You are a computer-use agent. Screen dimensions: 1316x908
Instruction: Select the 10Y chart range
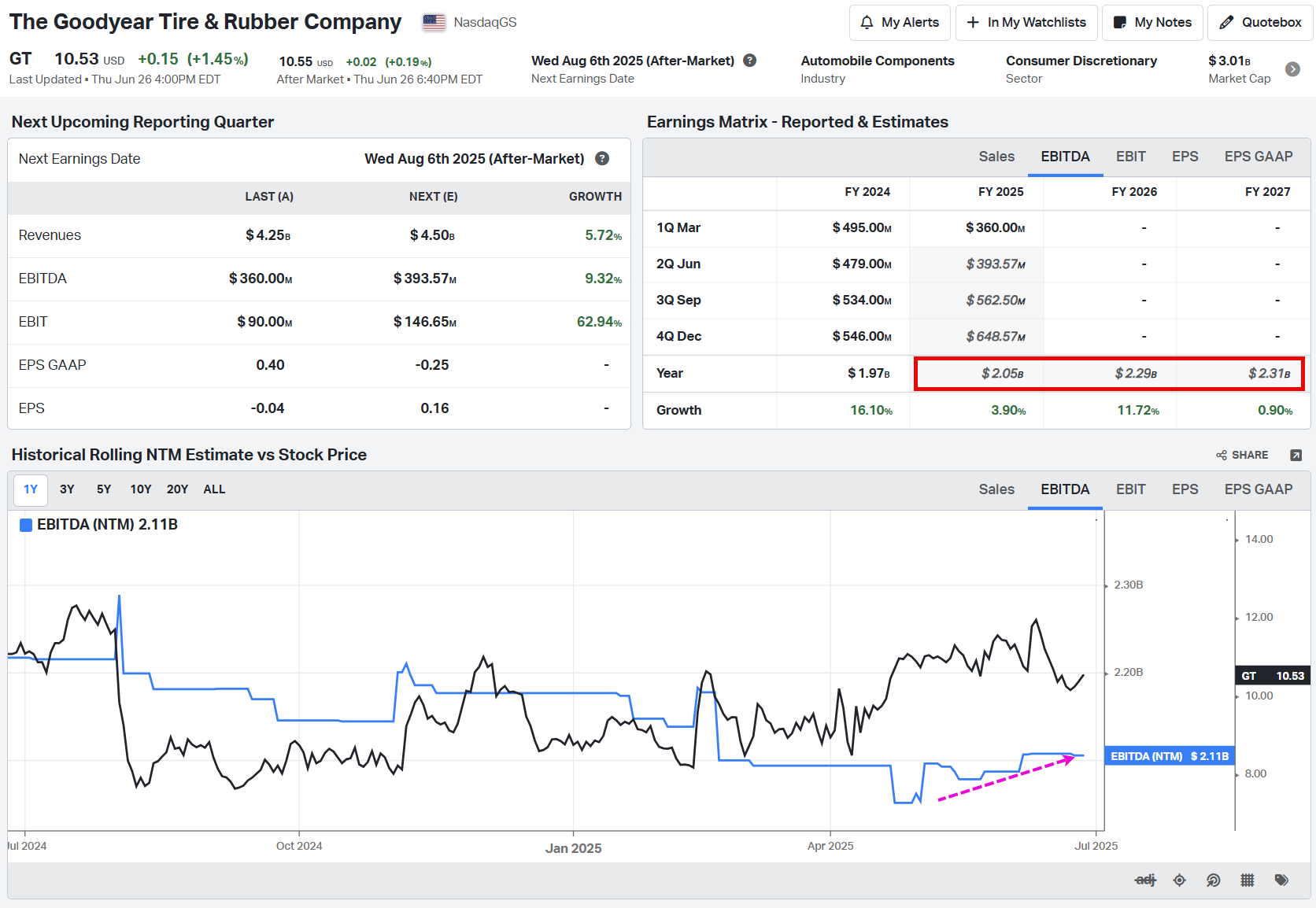(141, 489)
